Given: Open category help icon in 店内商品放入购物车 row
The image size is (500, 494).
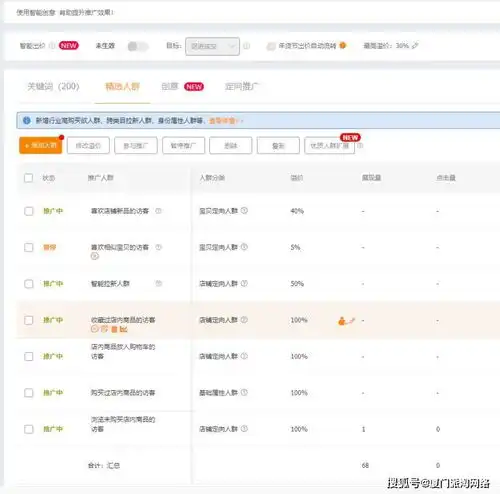Looking at the screenshot, I should [244, 356].
